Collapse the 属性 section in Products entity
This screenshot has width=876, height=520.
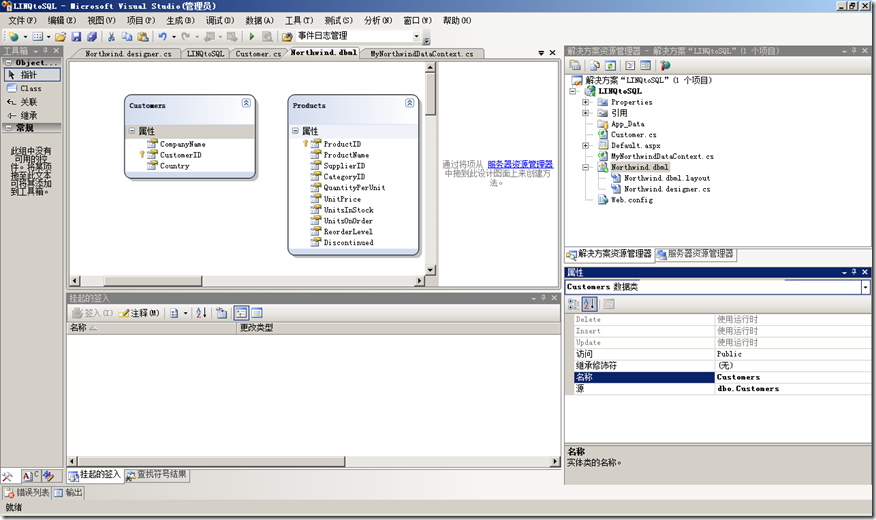click(x=296, y=131)
